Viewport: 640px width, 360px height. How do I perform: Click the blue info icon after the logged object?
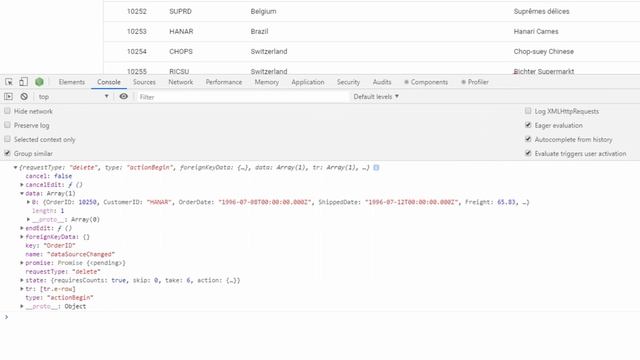376,167
